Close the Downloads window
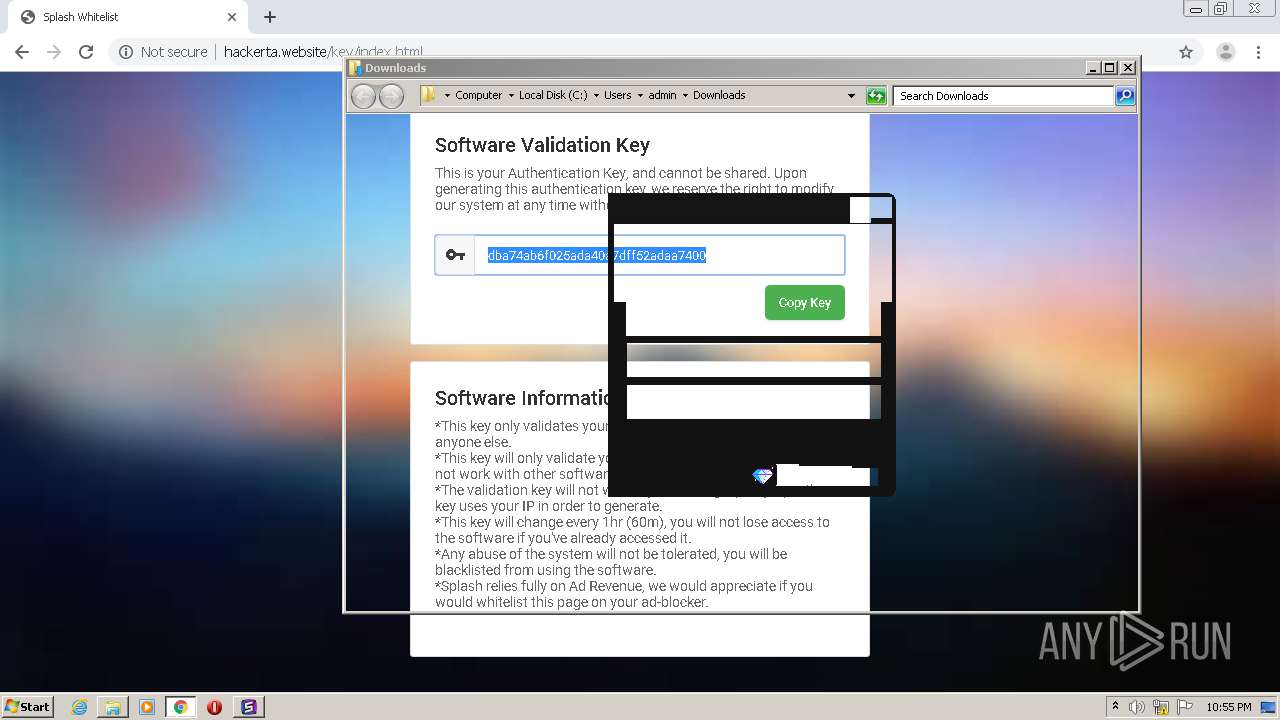 pyautogui.click(x=1128, y=68)
